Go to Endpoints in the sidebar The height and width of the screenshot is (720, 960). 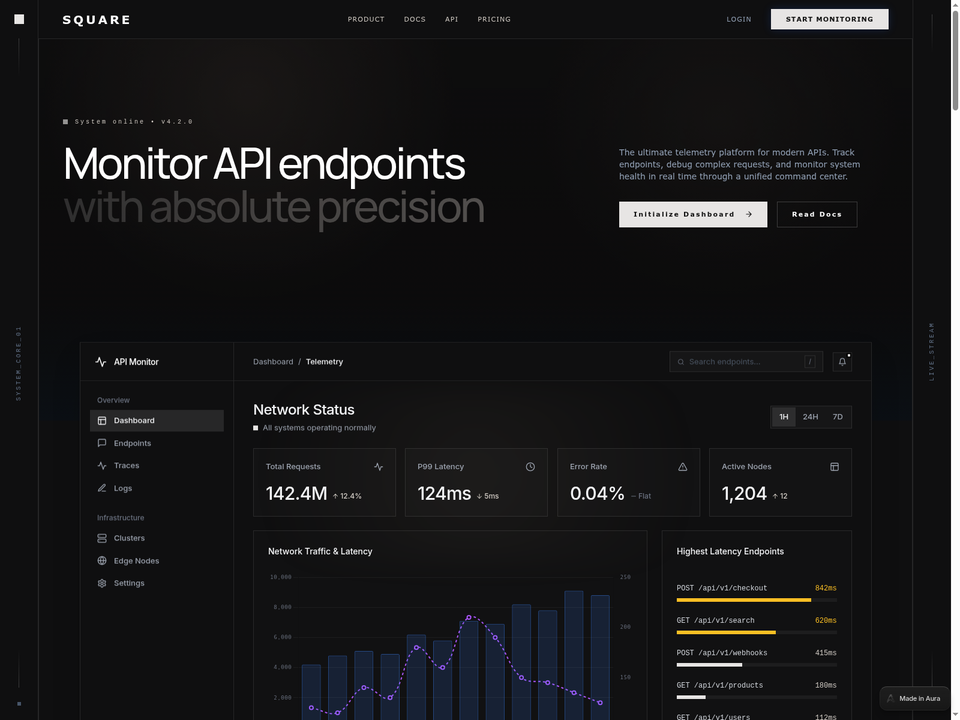pos(157,443)
